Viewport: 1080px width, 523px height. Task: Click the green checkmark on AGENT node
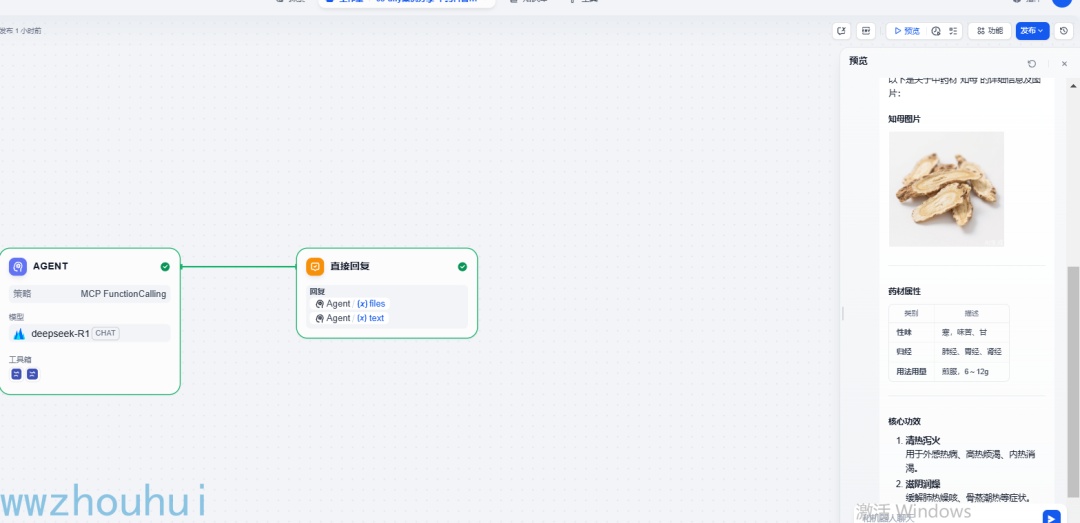(165, 267)
